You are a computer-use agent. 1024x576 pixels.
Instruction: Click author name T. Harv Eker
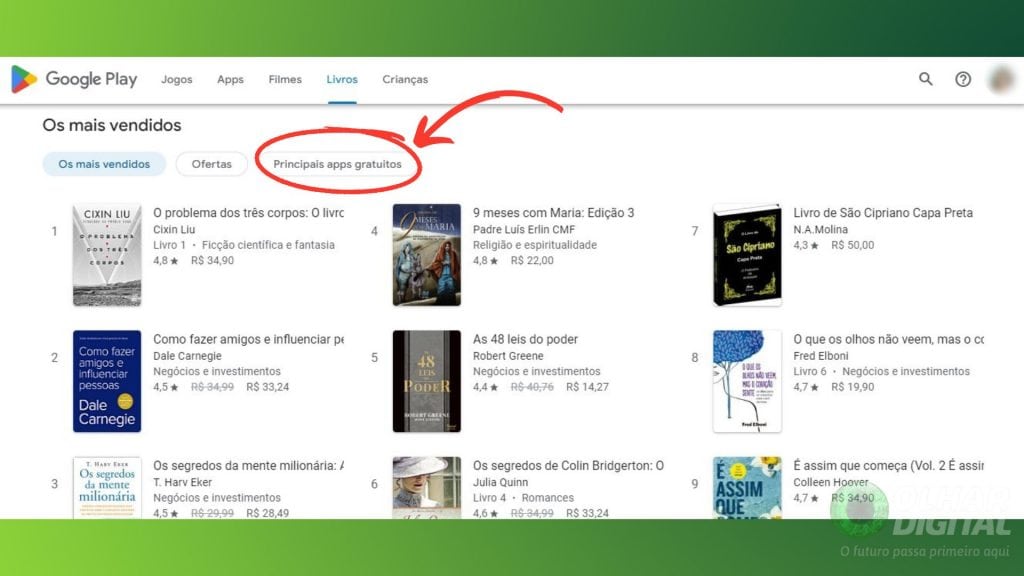182,483
